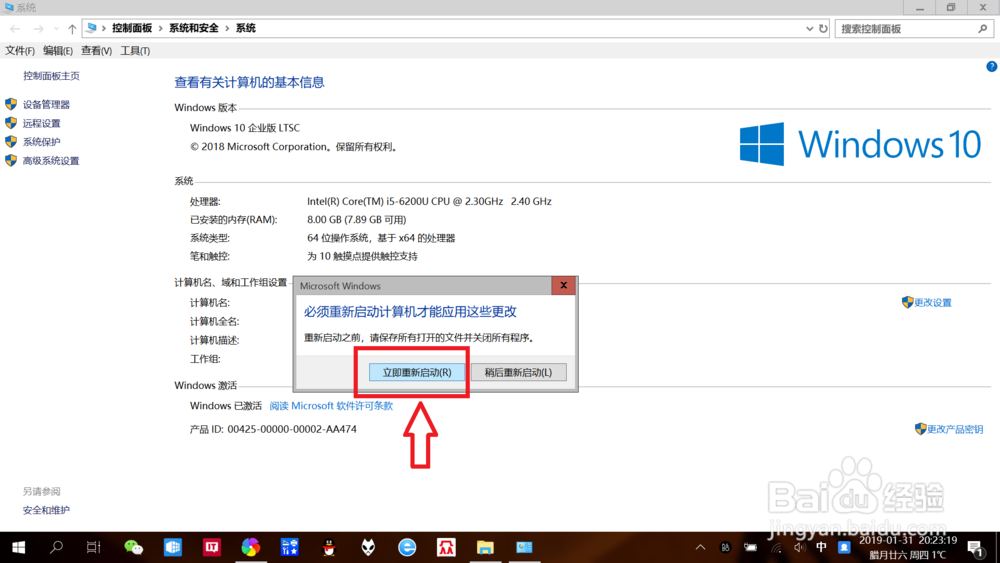Click the forward navigation arrow
This screenshot has width=1000, height=563.
tap(39, 29)
